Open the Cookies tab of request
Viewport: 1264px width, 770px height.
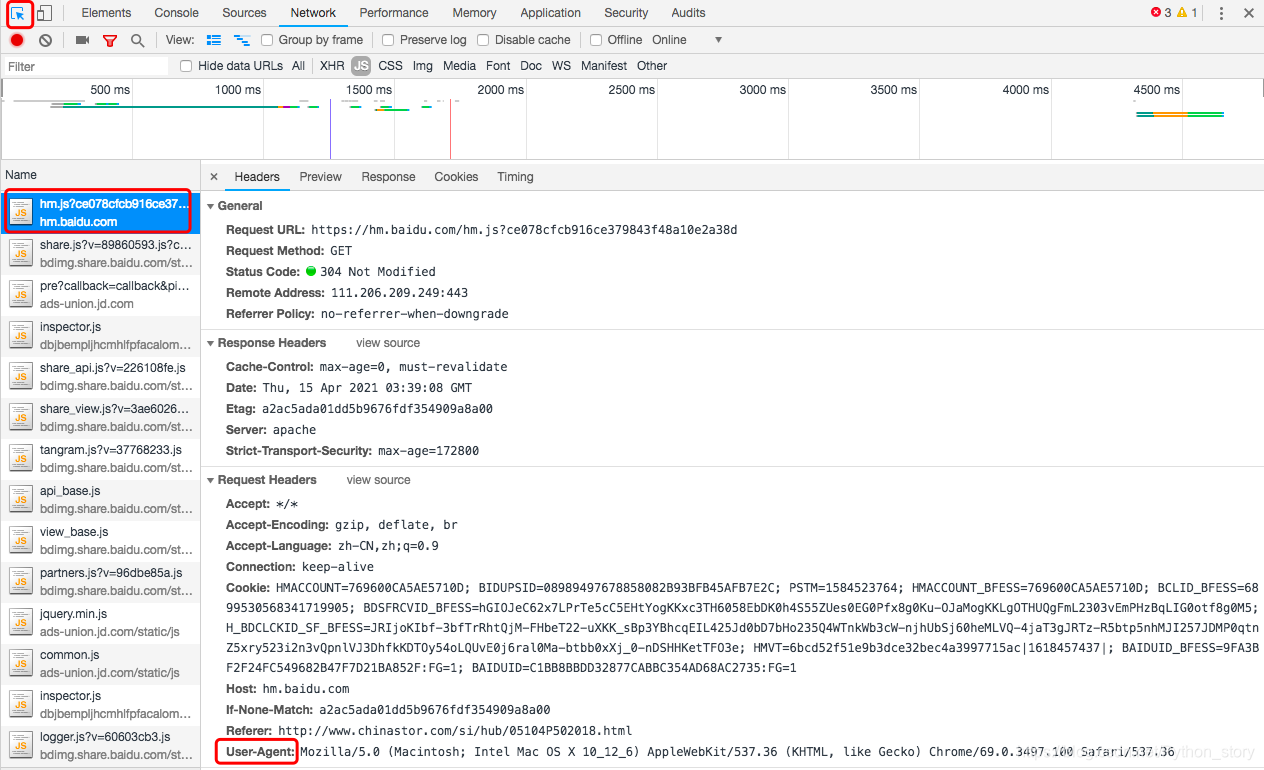point(456,177)
